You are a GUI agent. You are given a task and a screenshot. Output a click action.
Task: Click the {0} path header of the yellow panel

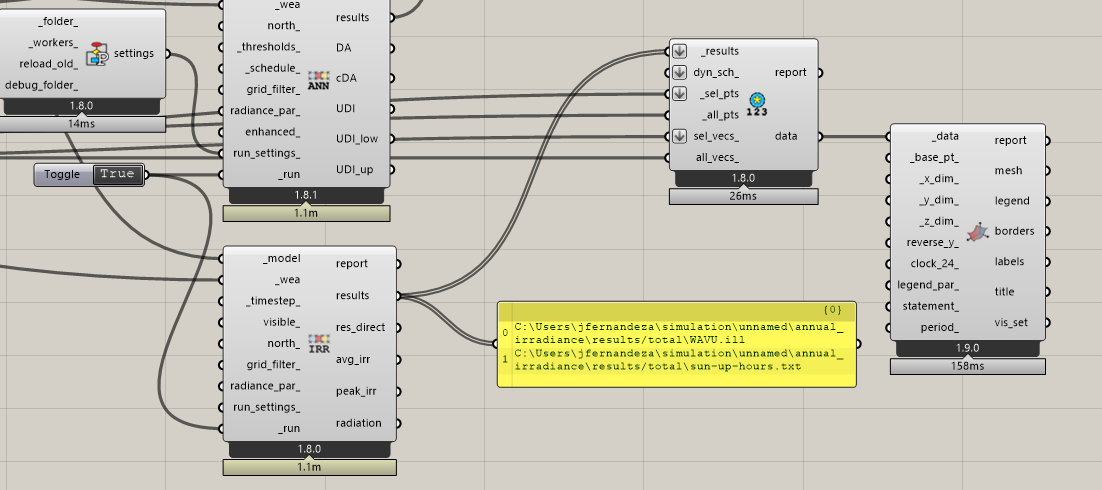pos(831,310)
